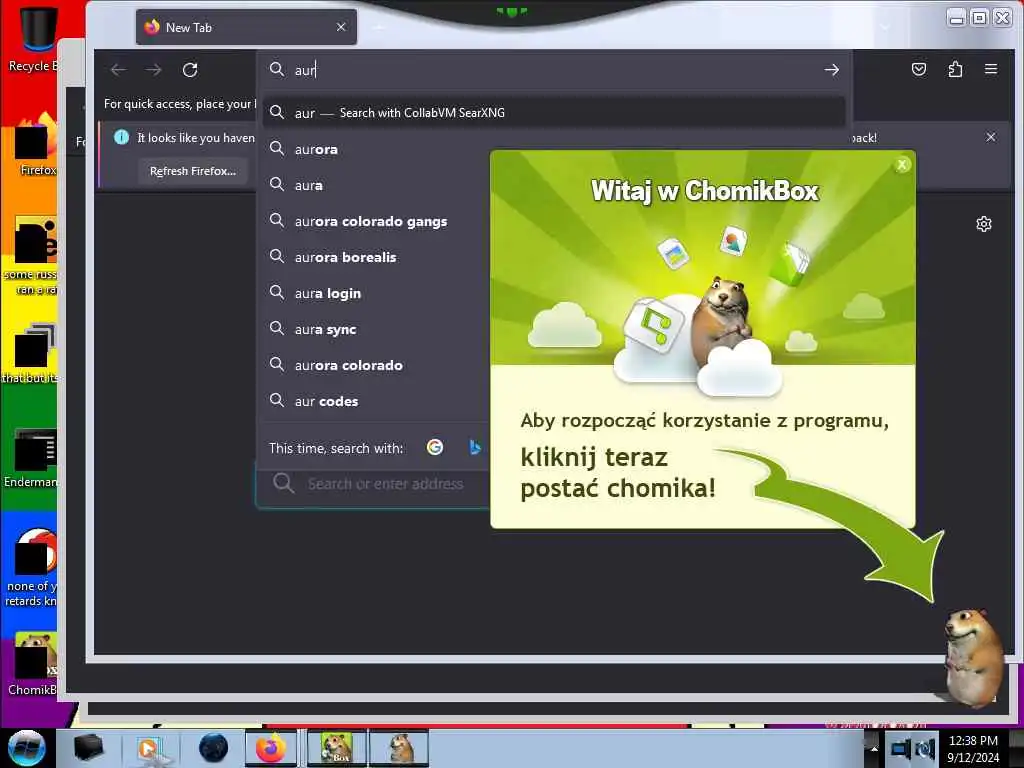
Task: Click the Refresh Firefox... button
Action: (193, 171)
